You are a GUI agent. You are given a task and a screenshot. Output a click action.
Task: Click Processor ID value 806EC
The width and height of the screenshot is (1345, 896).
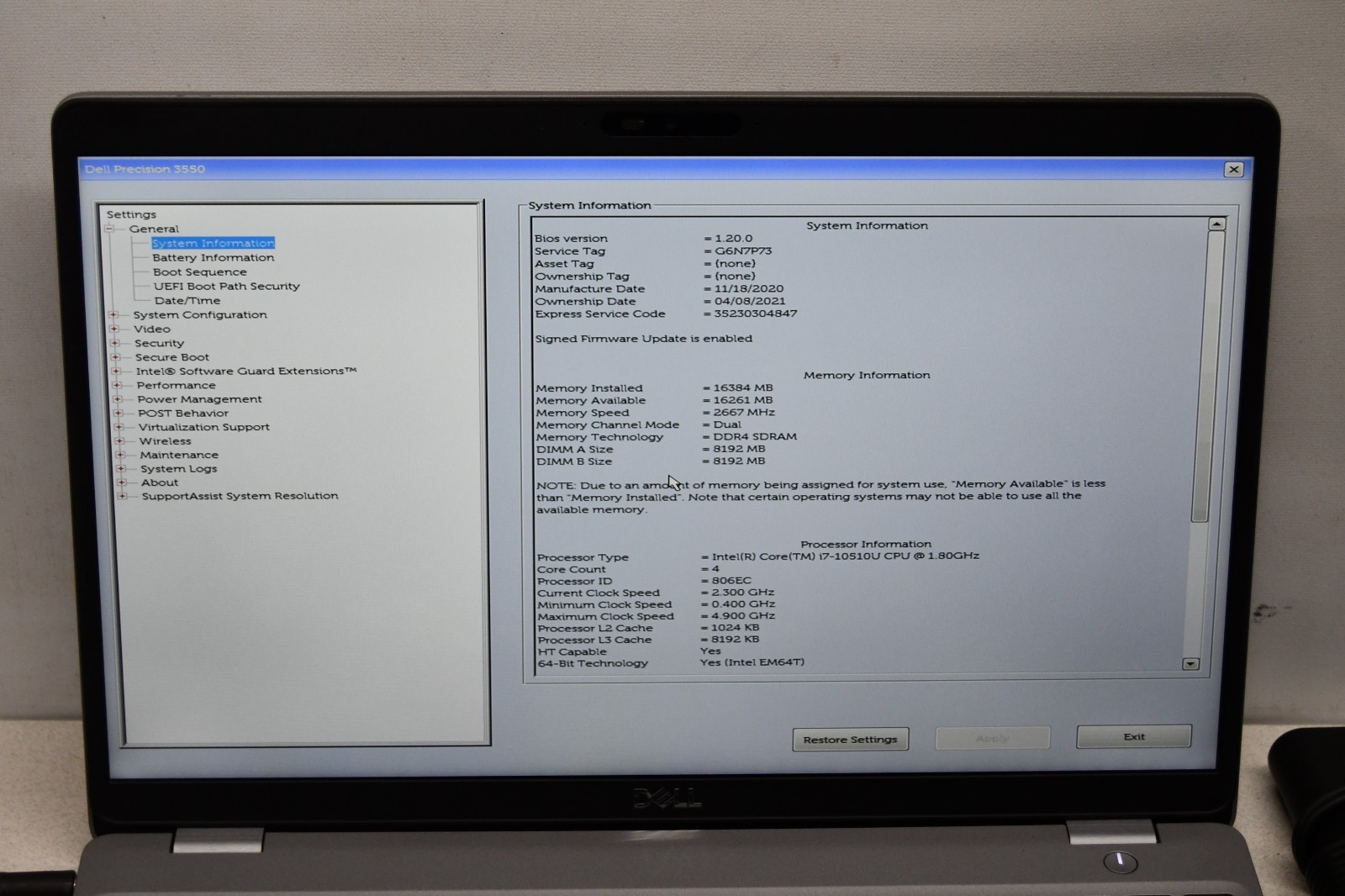pyautogui.click(x=731, y=581)
